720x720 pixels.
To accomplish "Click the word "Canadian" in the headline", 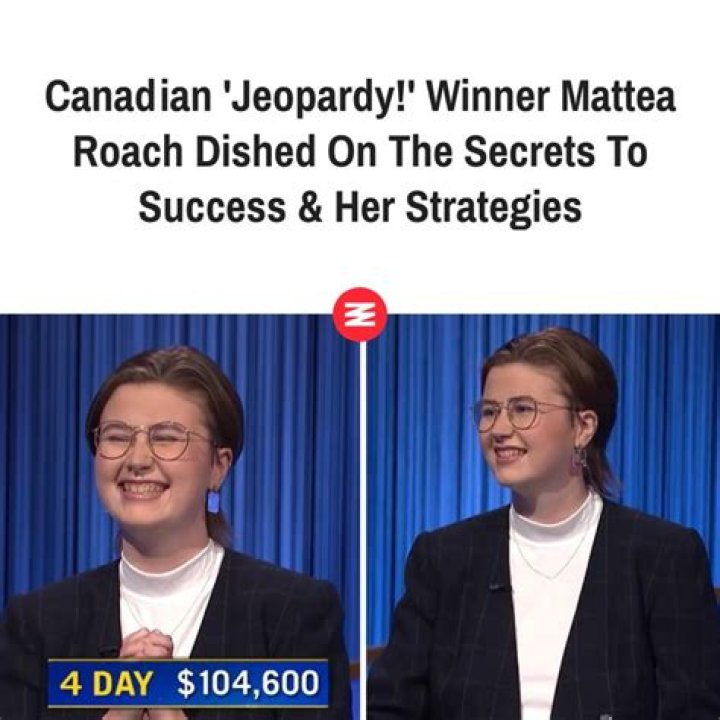I will click(128, 96).
